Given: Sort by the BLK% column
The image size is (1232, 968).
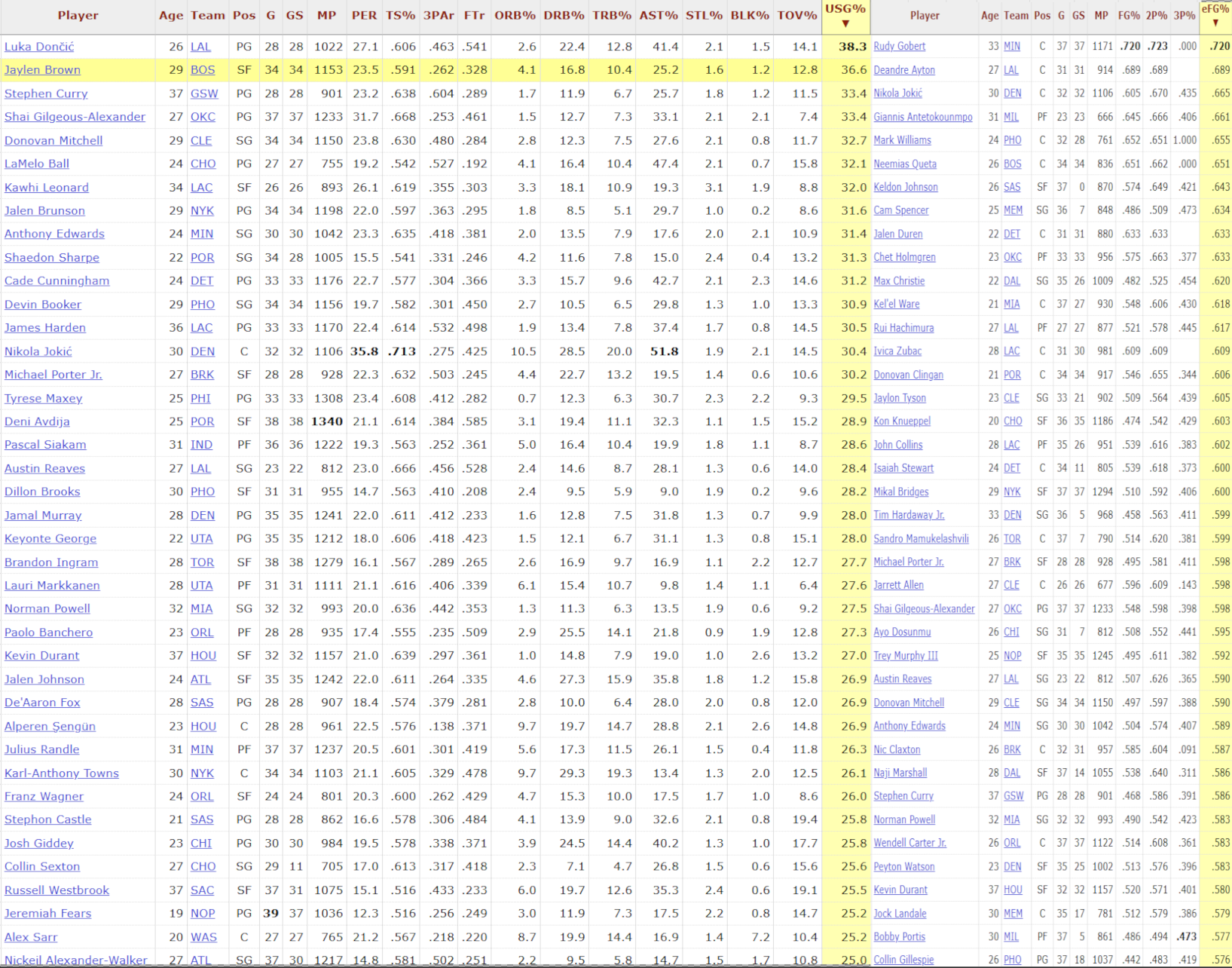Looking at the screenshot, I should point(750,15).
